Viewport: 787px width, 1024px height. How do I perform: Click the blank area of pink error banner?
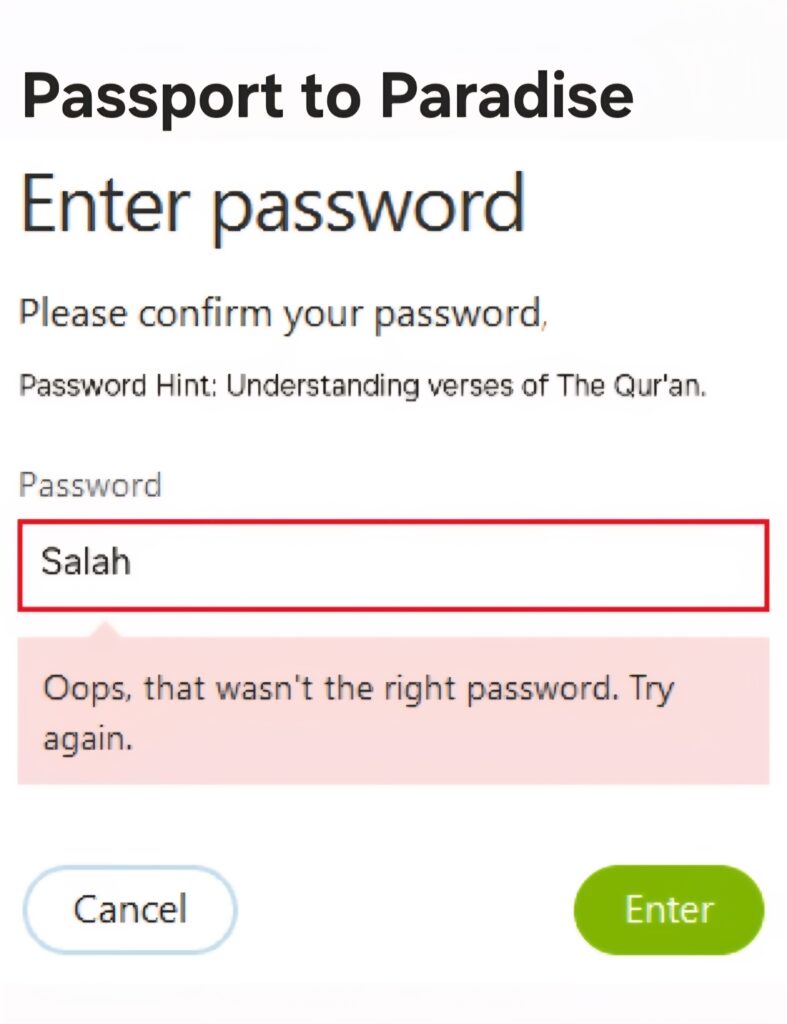tap(500, 745)
